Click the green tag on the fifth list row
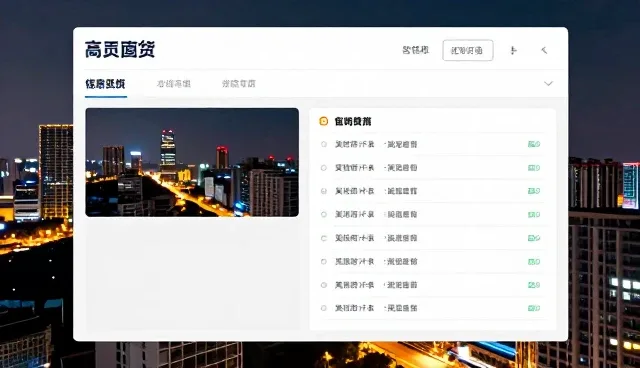 534,238
